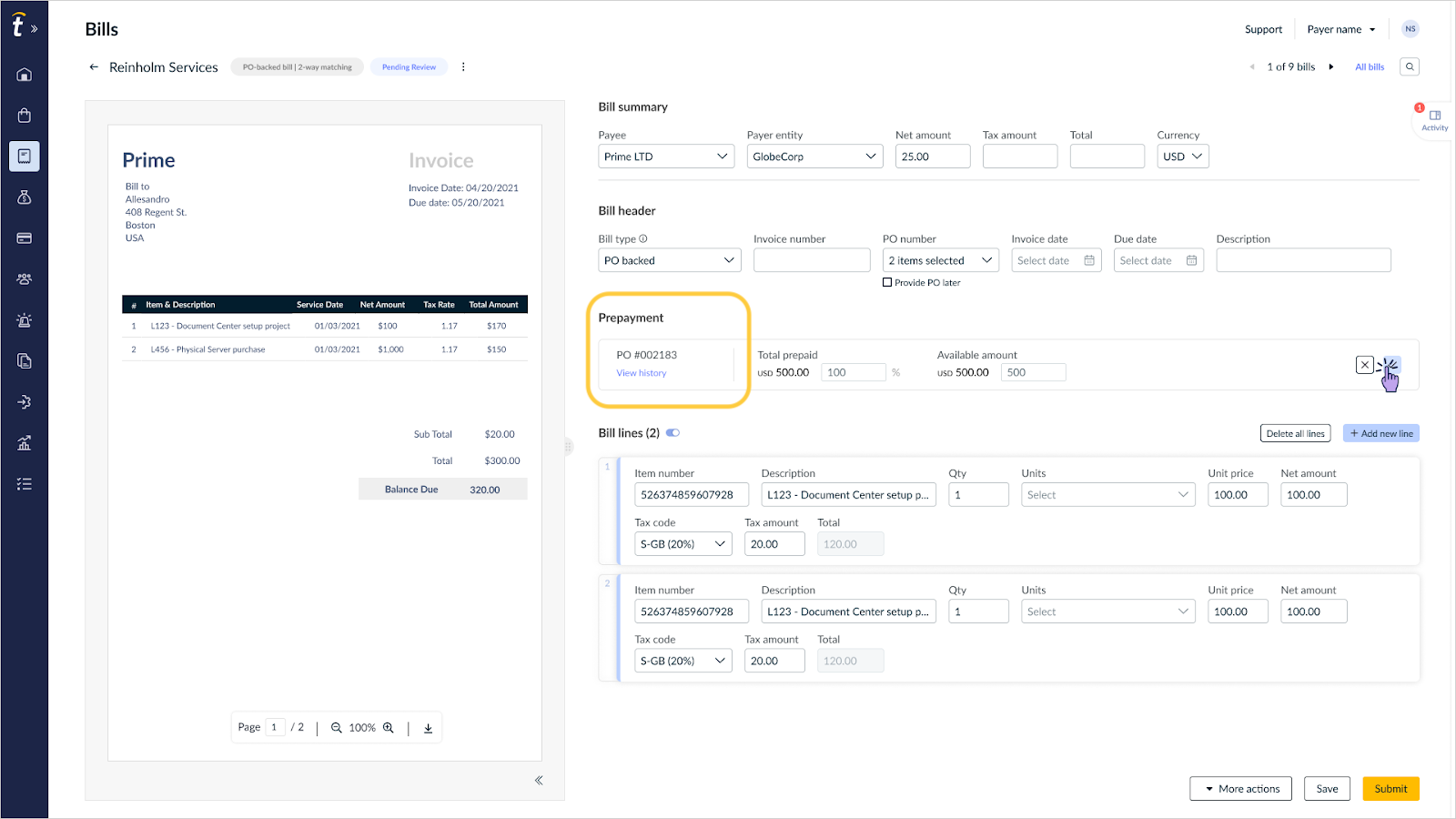Click Tax amount field in bill line 2
Viewport: 1456px width, 819px height.
coord(774,661)
